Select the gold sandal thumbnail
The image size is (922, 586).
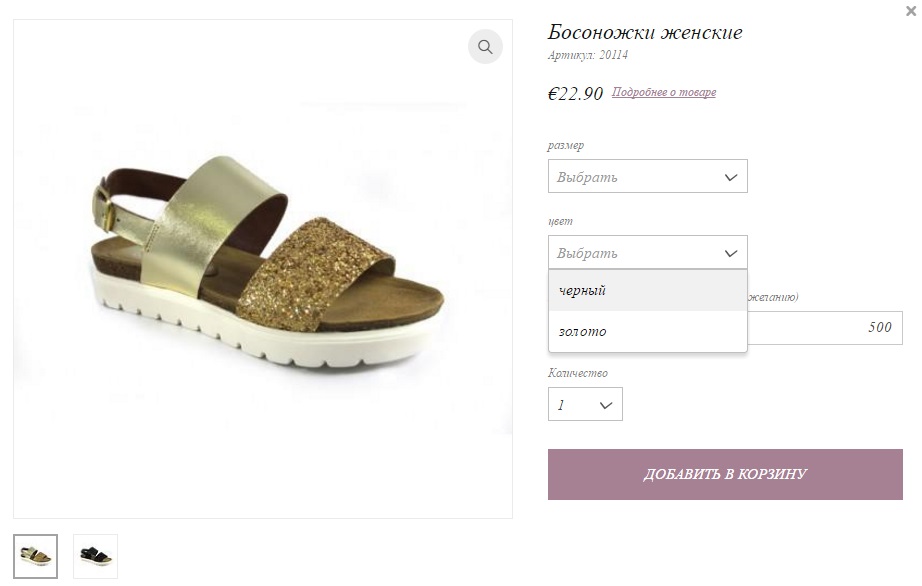(35, 556)
